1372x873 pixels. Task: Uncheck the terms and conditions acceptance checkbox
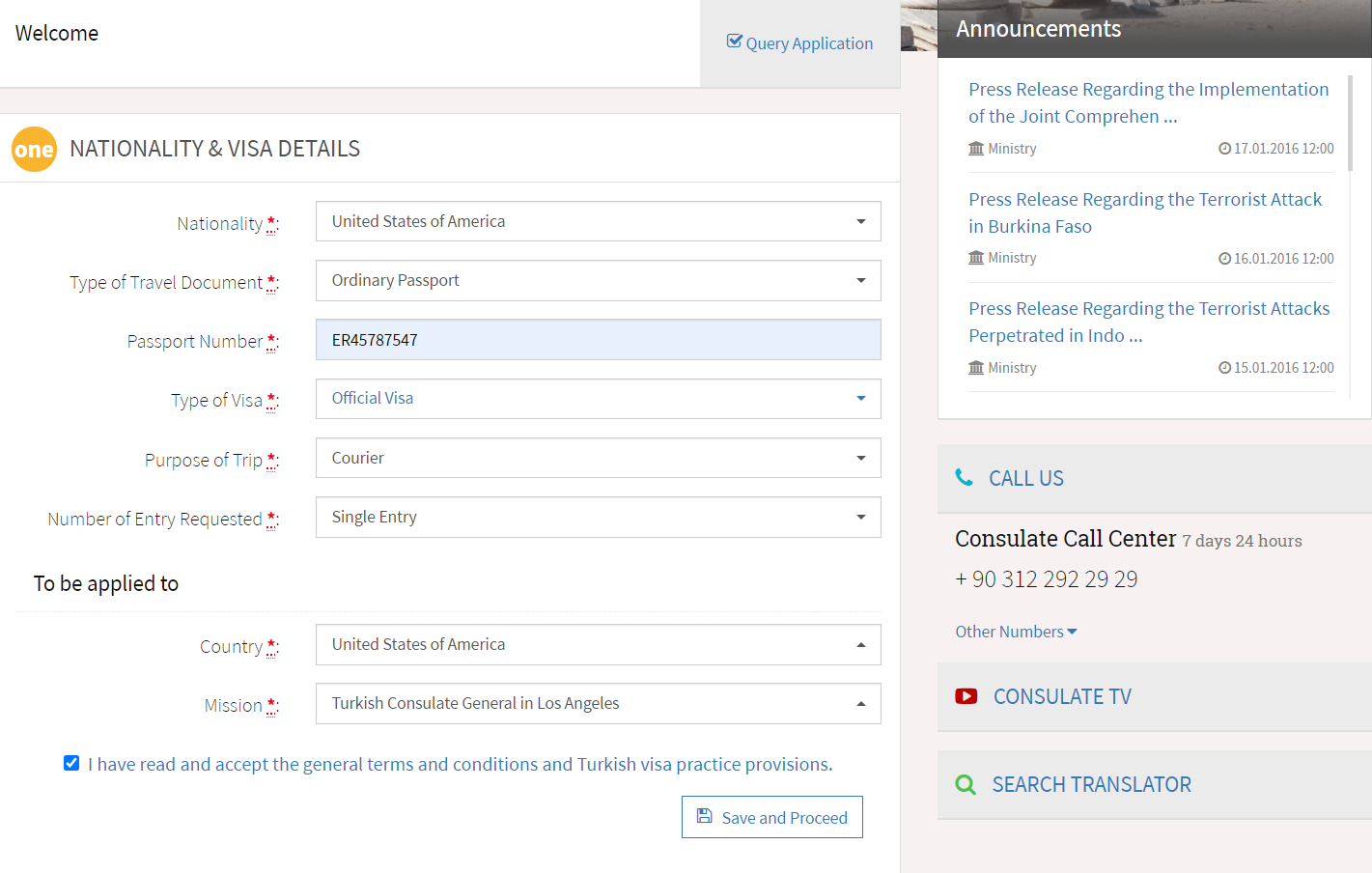(x=71, y=763)
